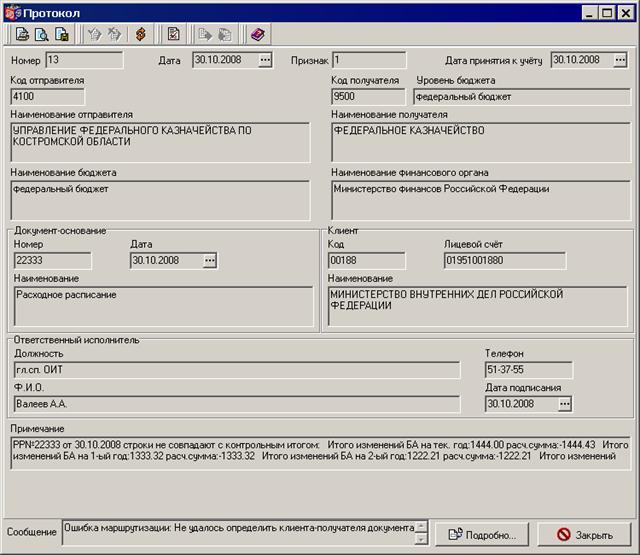640x555 pixels.
Task: Click the Код отправителя field 4100
Action: tap(48, 97)
